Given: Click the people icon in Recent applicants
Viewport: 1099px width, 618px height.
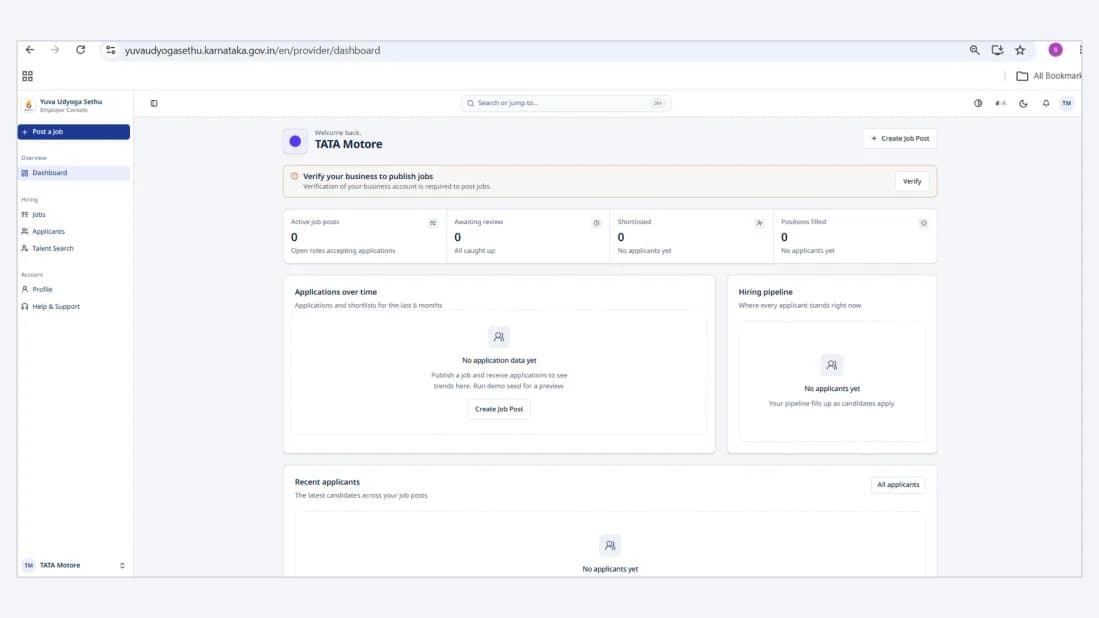Looking at the screenshot, I should 610,545.
